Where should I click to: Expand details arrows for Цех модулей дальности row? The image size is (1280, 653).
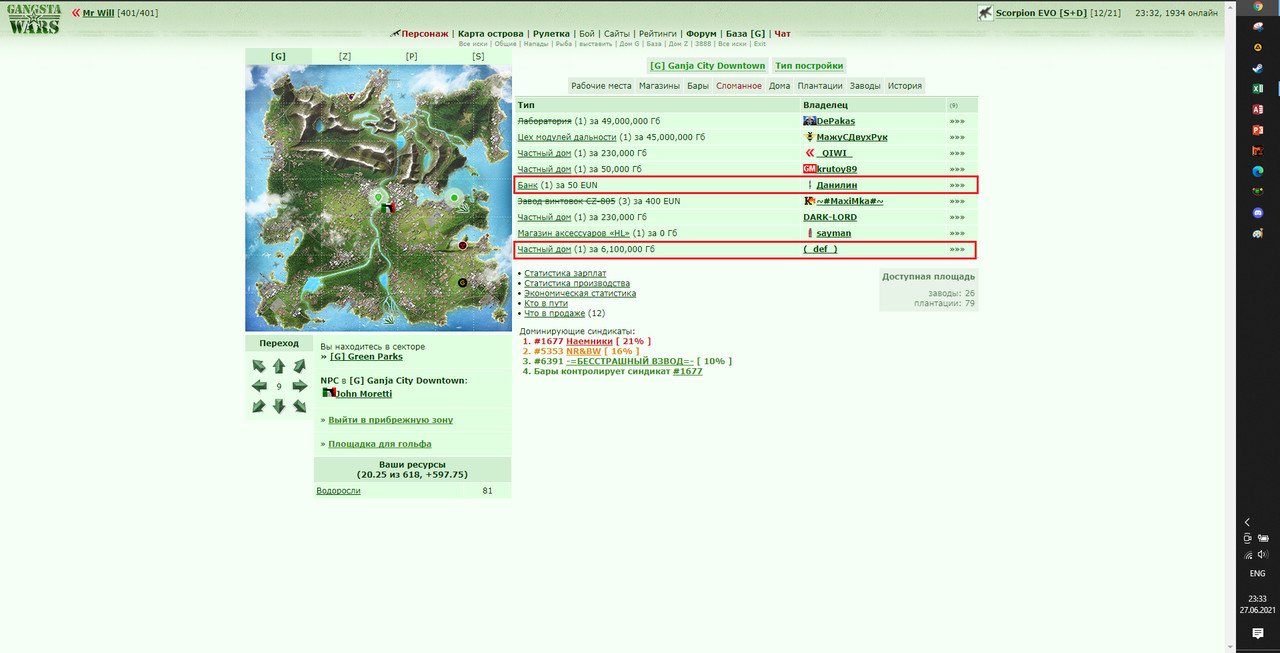(957, 137)
